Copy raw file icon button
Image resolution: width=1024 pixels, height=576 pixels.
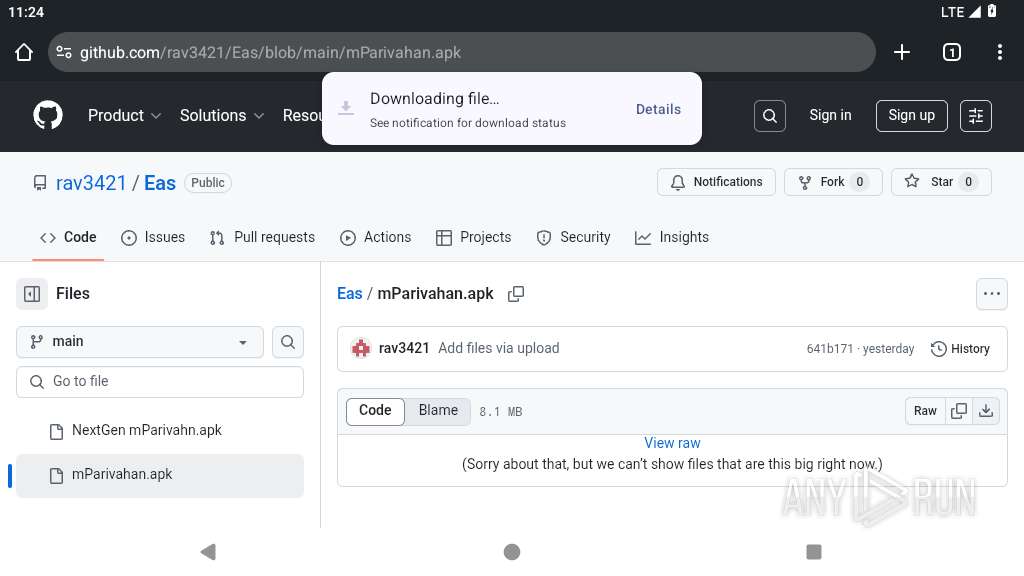(x=959, y=411)
